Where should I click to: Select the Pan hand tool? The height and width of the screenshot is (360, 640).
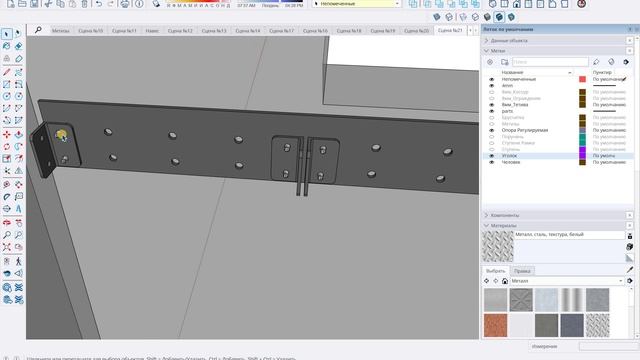point(18,223)
